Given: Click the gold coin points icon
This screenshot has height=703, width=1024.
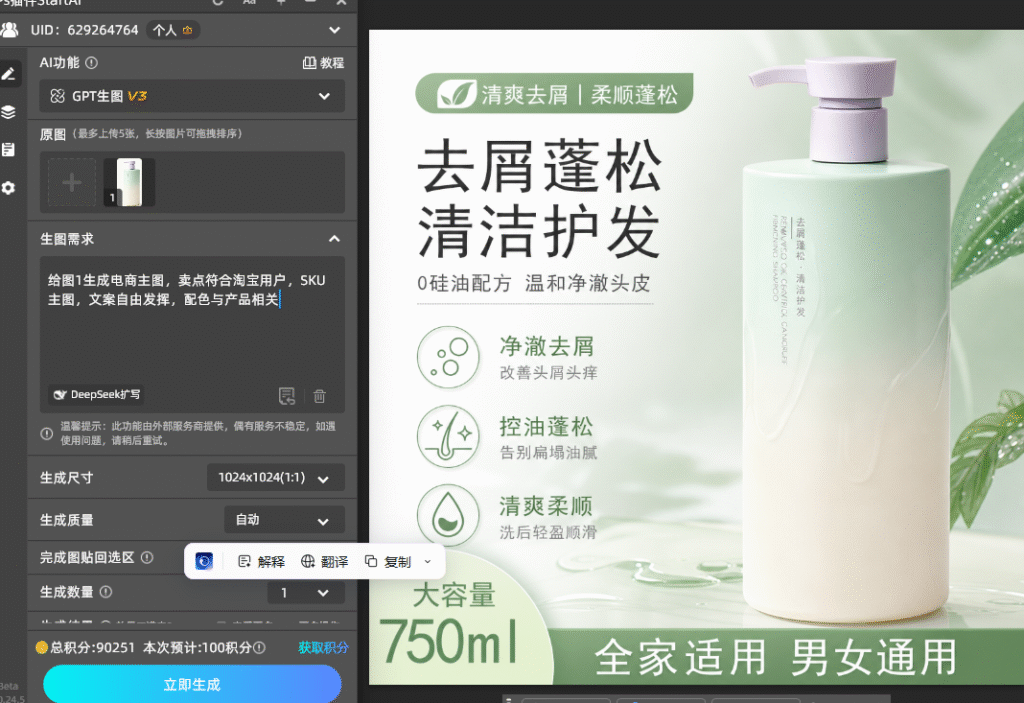Looking at the screenshot, I should coord(42,647).
